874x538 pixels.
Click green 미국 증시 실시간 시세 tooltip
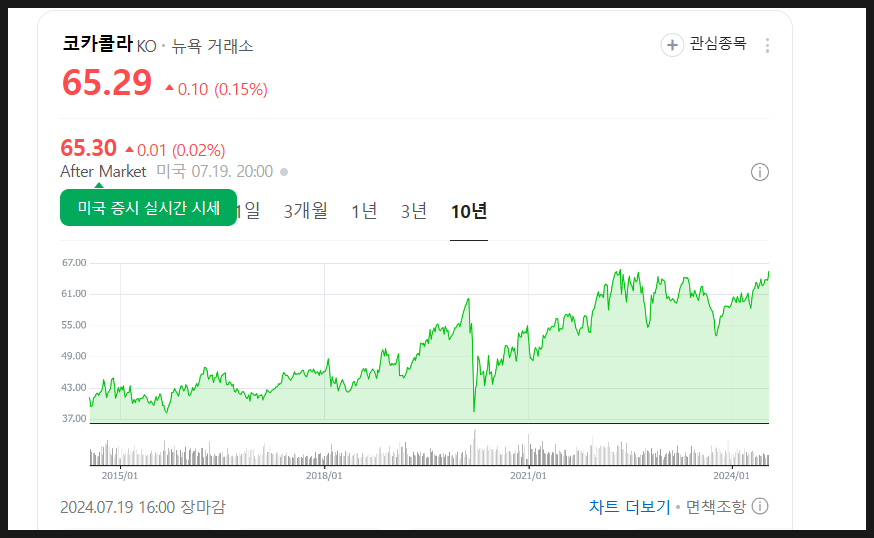point(148,208)
